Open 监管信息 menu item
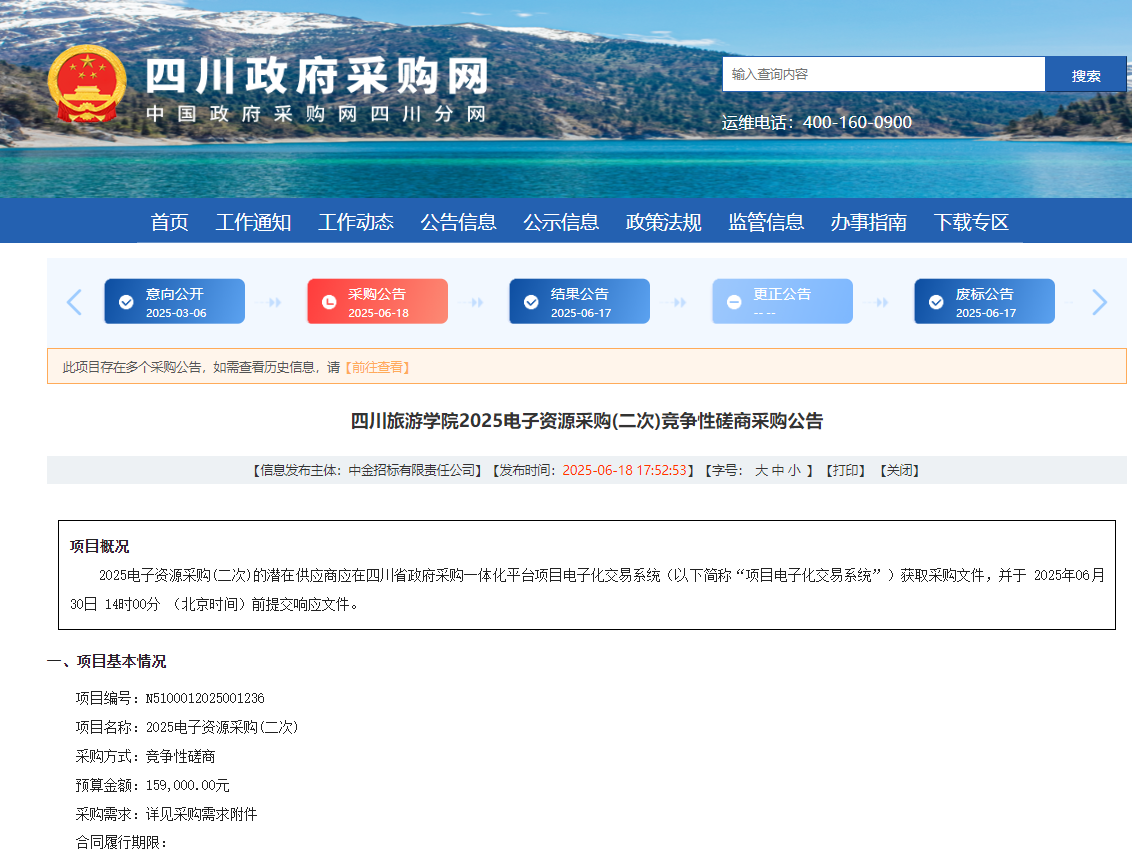The image size is (1132, 852). 766,222
